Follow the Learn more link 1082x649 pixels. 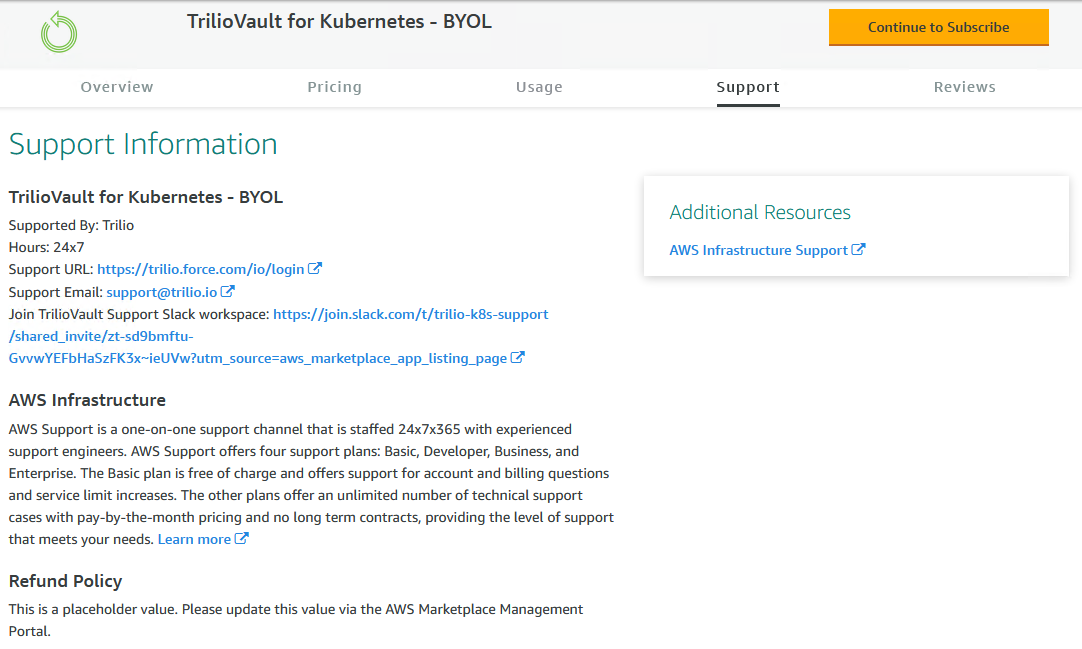[194, 539]
